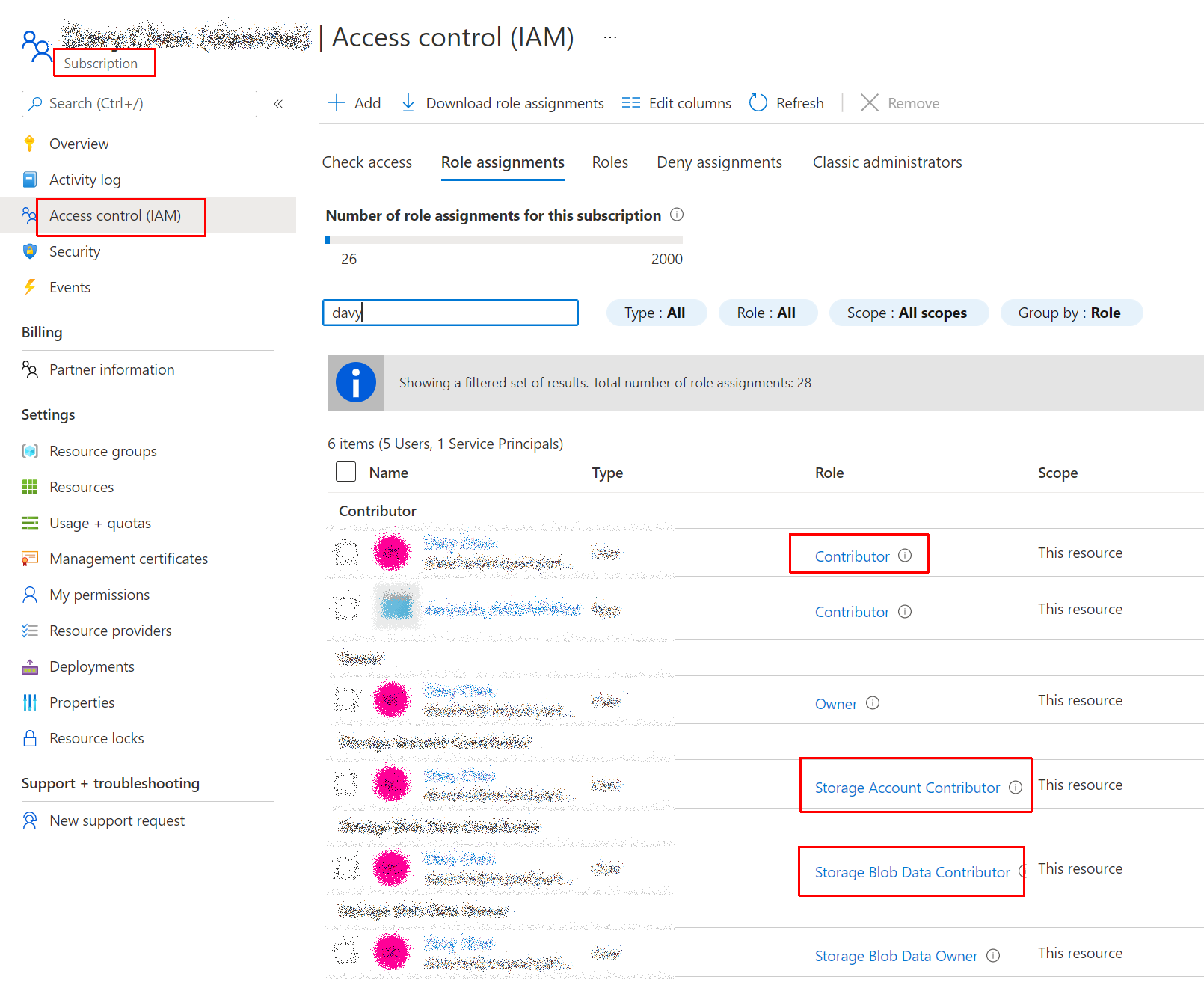Click the Remove button
Screen dimensions: 1204x1000
(x=900, y=103)
